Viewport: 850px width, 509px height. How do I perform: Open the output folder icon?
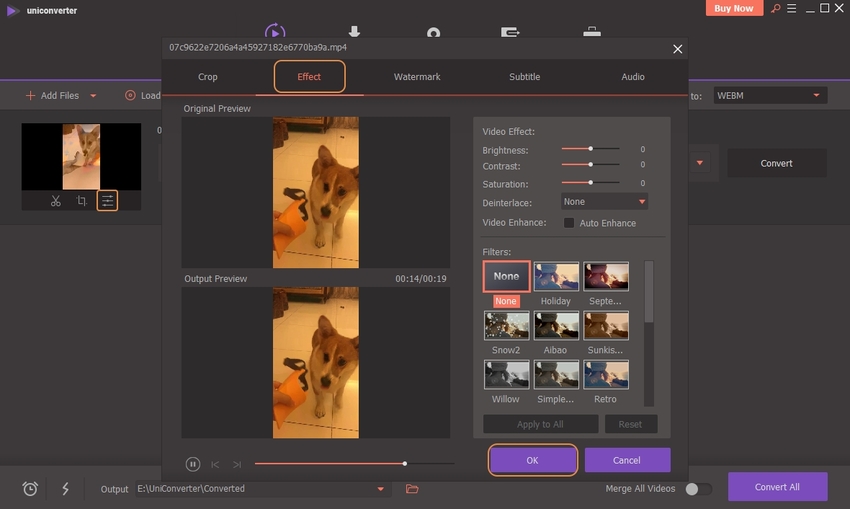(x=412, y=489)
